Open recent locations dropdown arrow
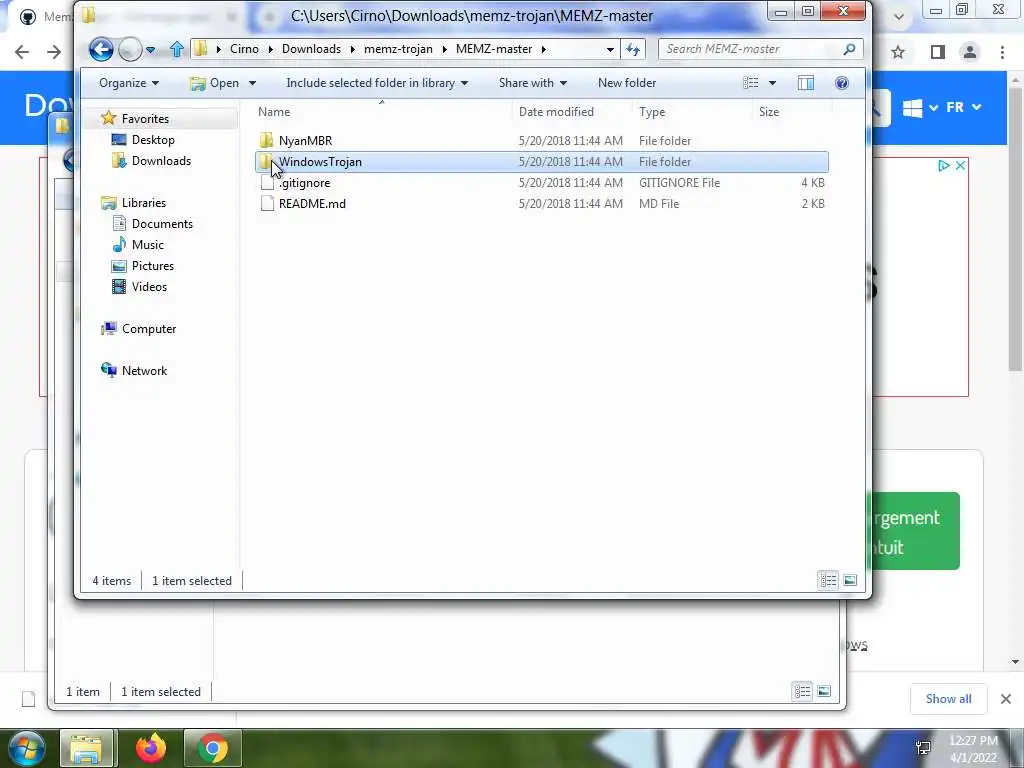1024x768 pixels. 151,50
